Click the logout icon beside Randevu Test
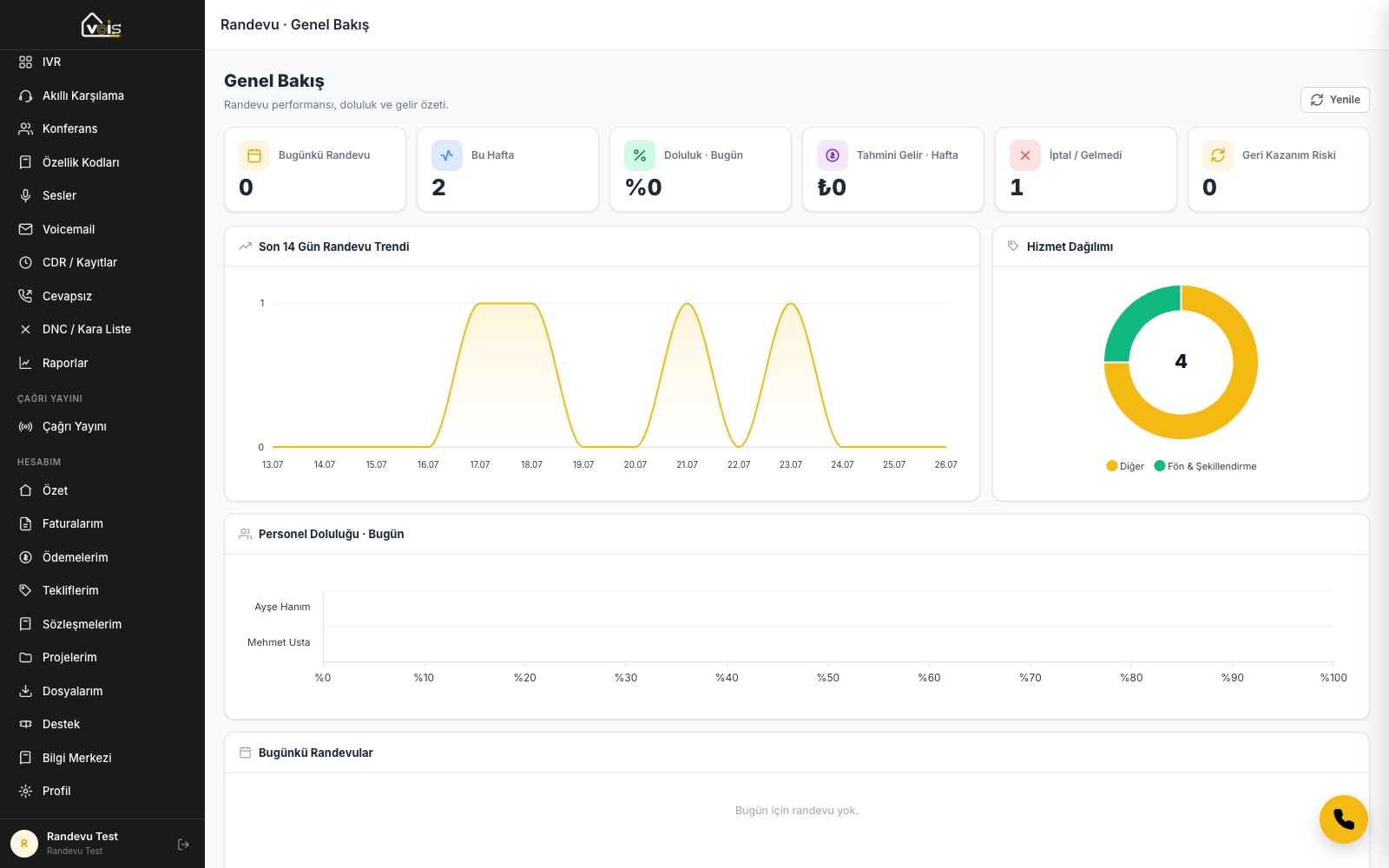This screenshot has width=1389, height=868. [x=183, y=844]
